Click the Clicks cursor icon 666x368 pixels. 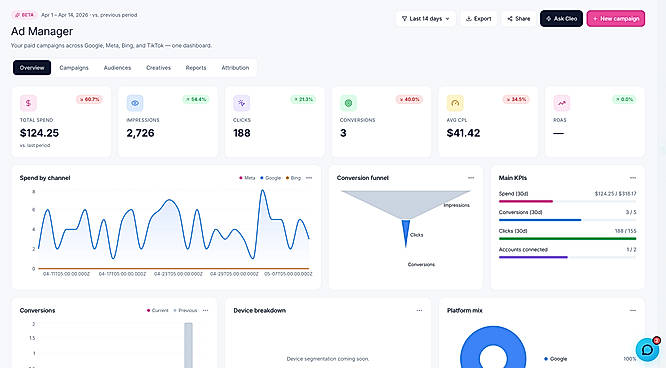coord(241,103)
